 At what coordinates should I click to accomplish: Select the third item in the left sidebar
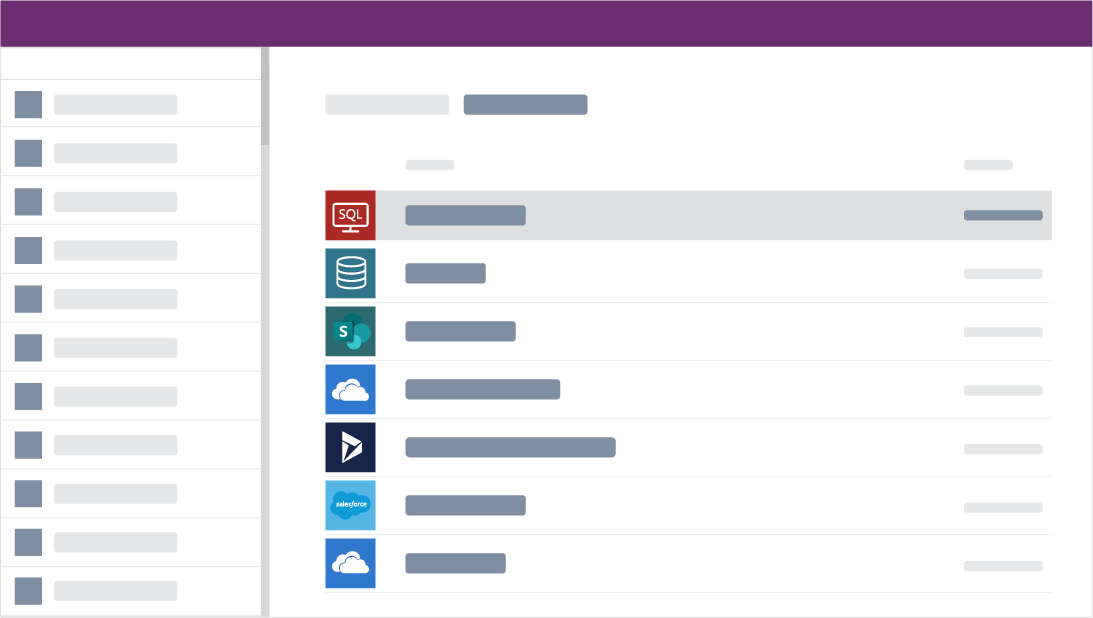pos(115,201)
